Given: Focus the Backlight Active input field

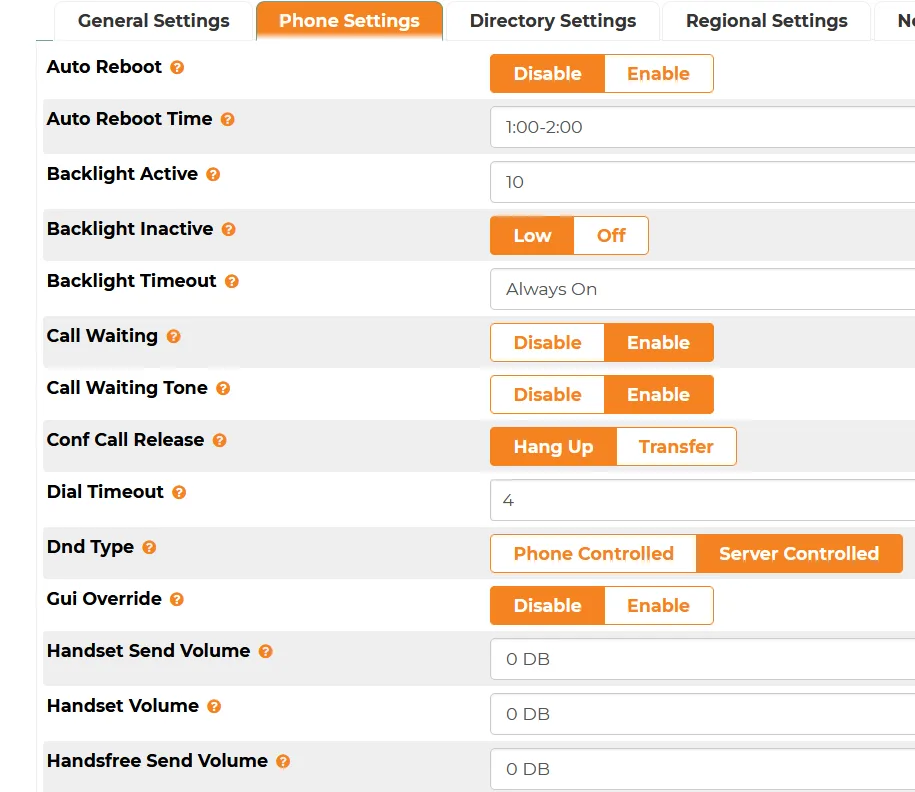Looking at the screenshot, I should click(x=703, y=182).
